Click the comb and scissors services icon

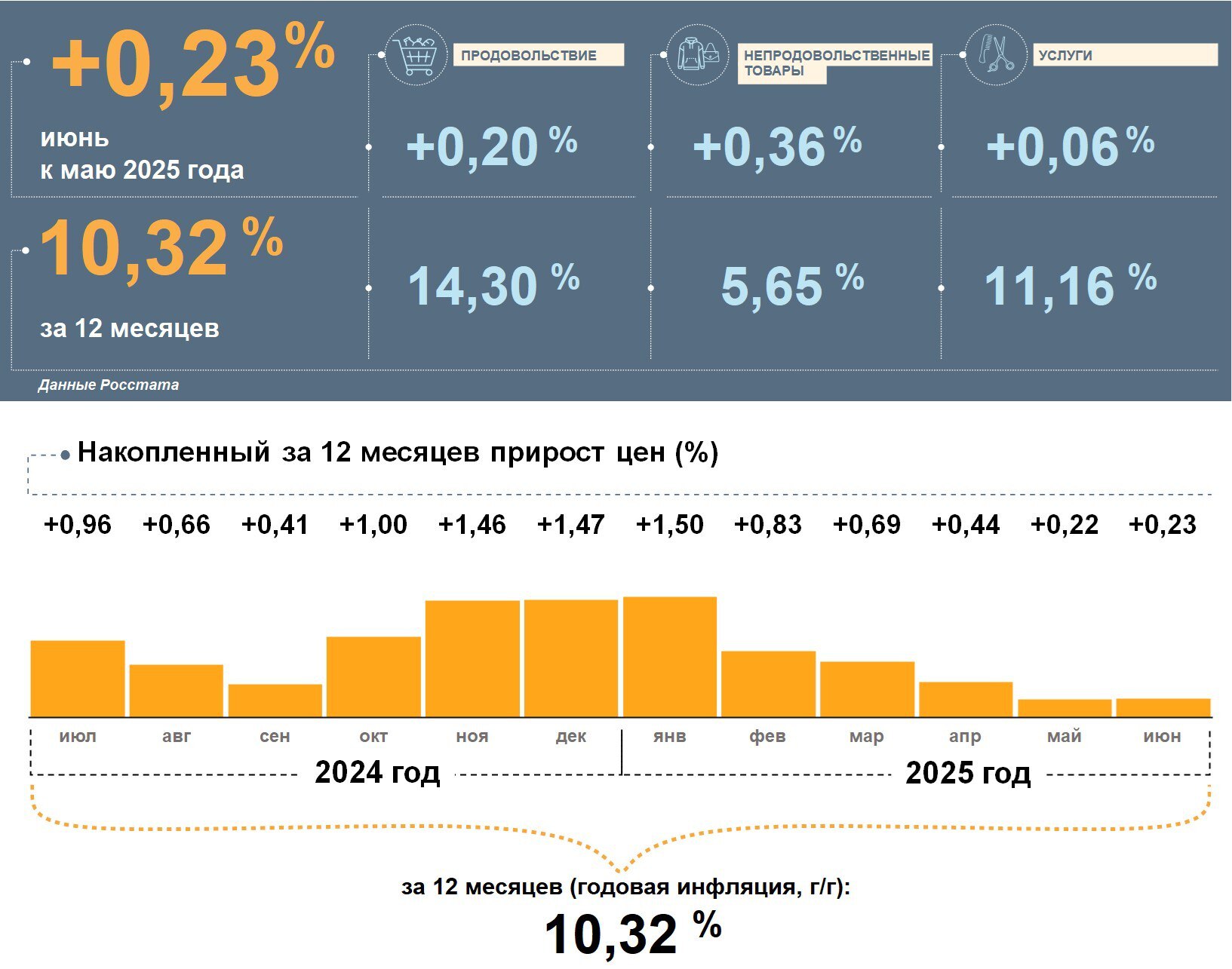[x=995, y=55]
